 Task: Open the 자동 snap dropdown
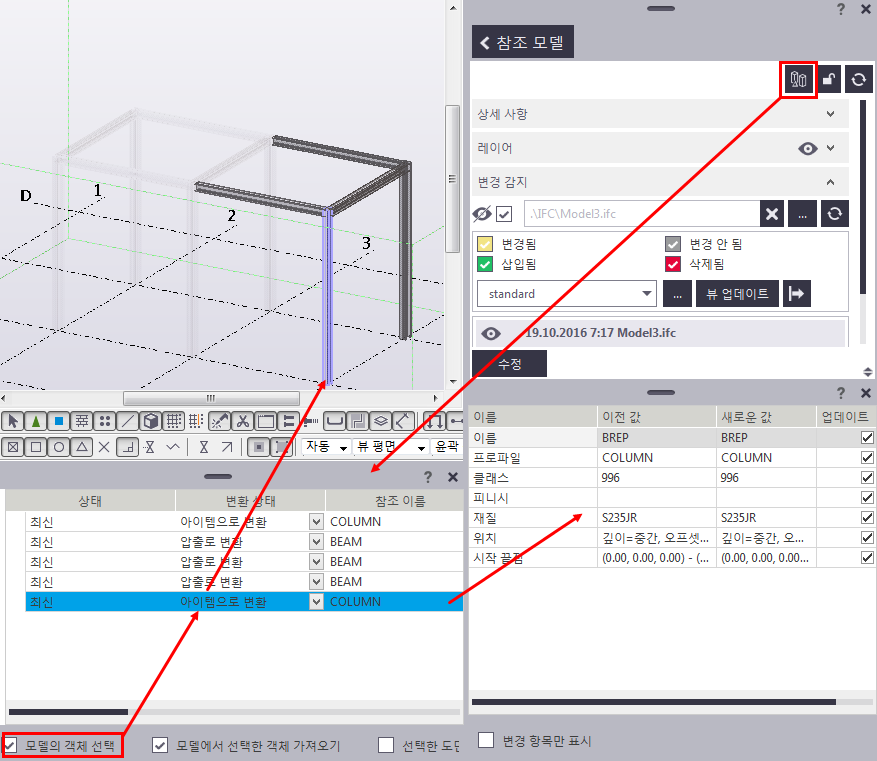[x=326, y=447]
